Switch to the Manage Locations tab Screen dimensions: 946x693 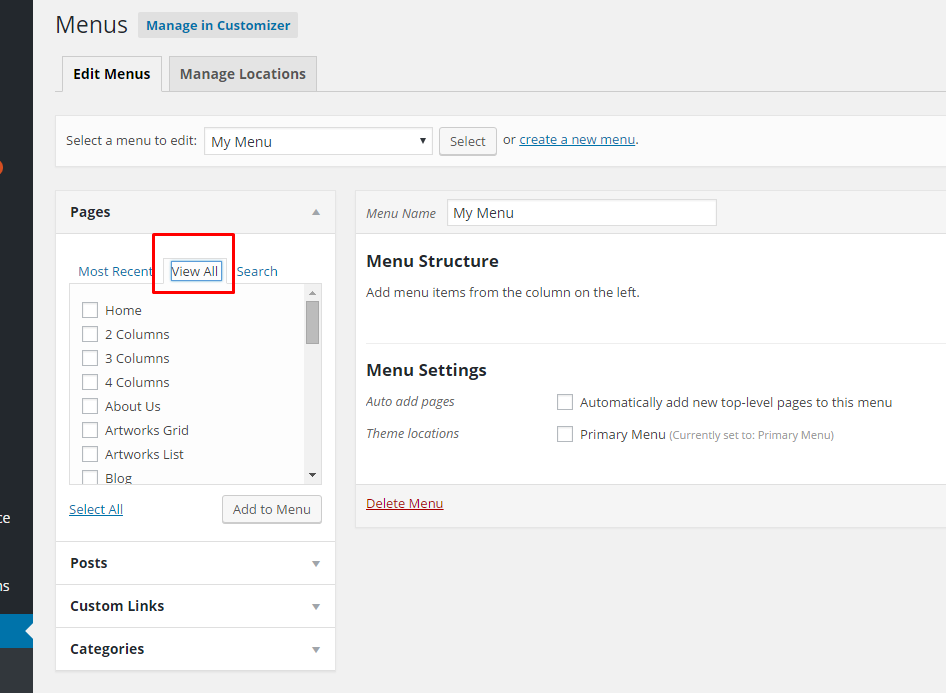[x=243, y=74]
